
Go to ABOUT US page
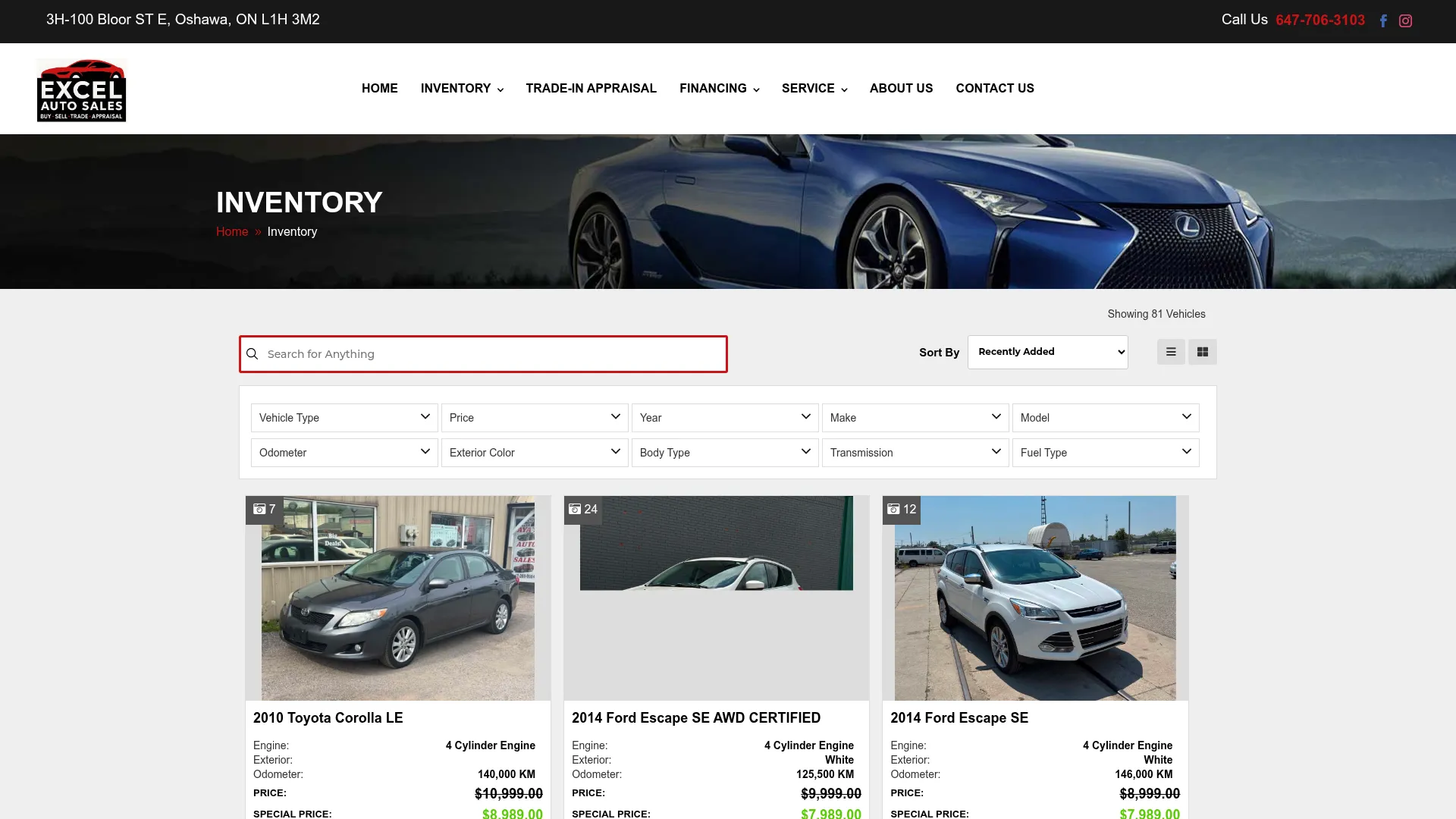tap(901, 89)
